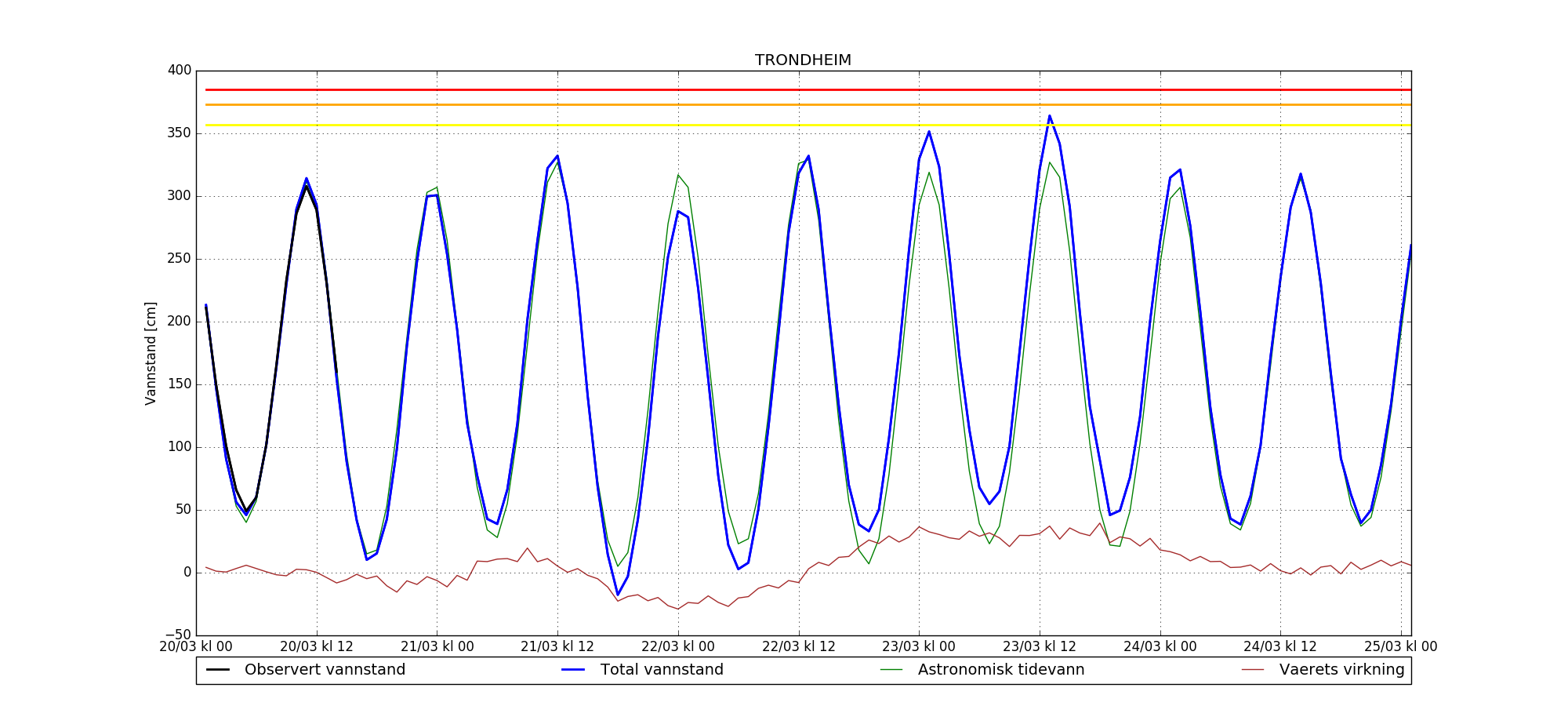
Task: Click the 24/03 kl 12 x-axis label
Action: (x=1280, y=647)
